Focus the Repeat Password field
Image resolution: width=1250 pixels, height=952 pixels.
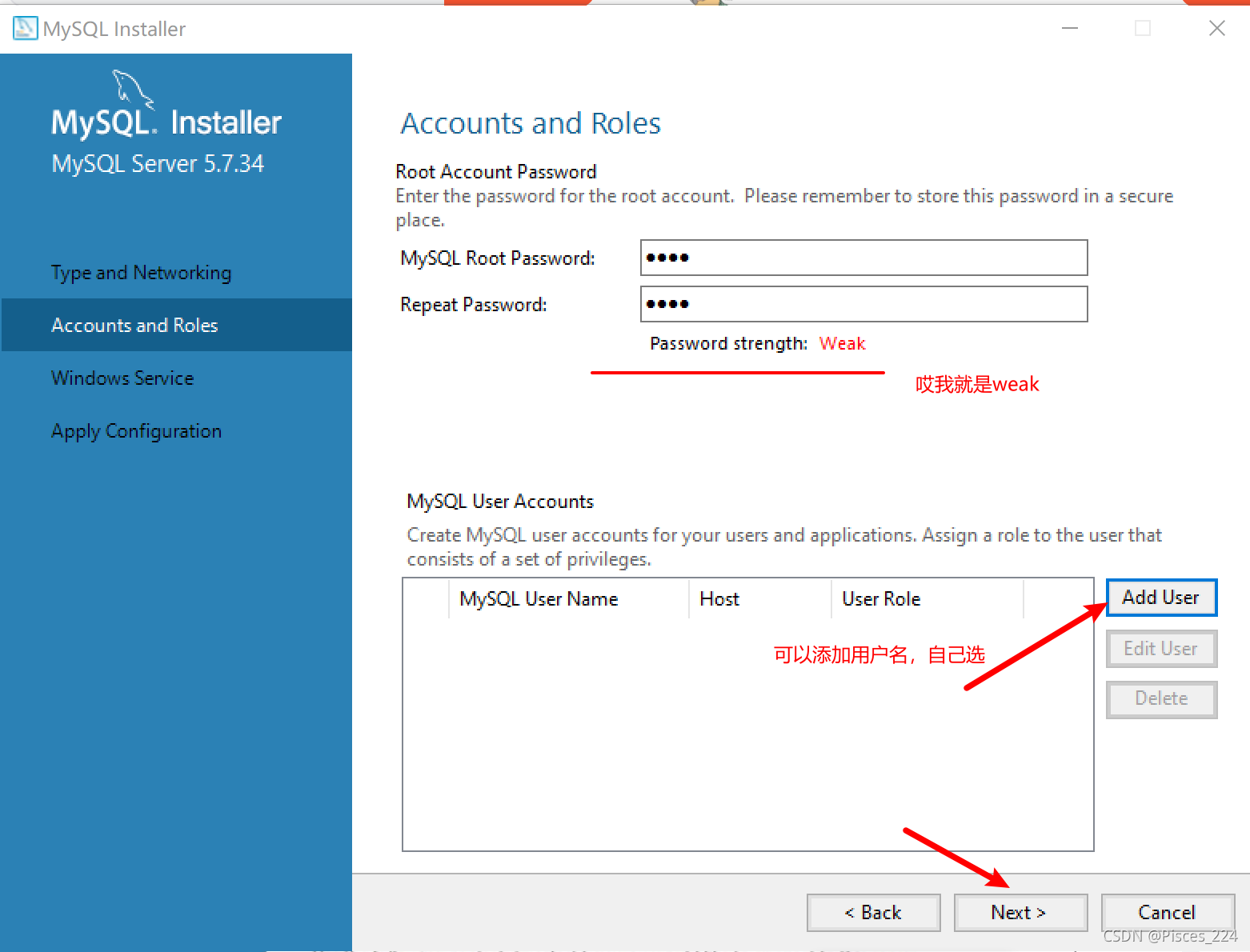pyautogui.click(x=863, y=304)
